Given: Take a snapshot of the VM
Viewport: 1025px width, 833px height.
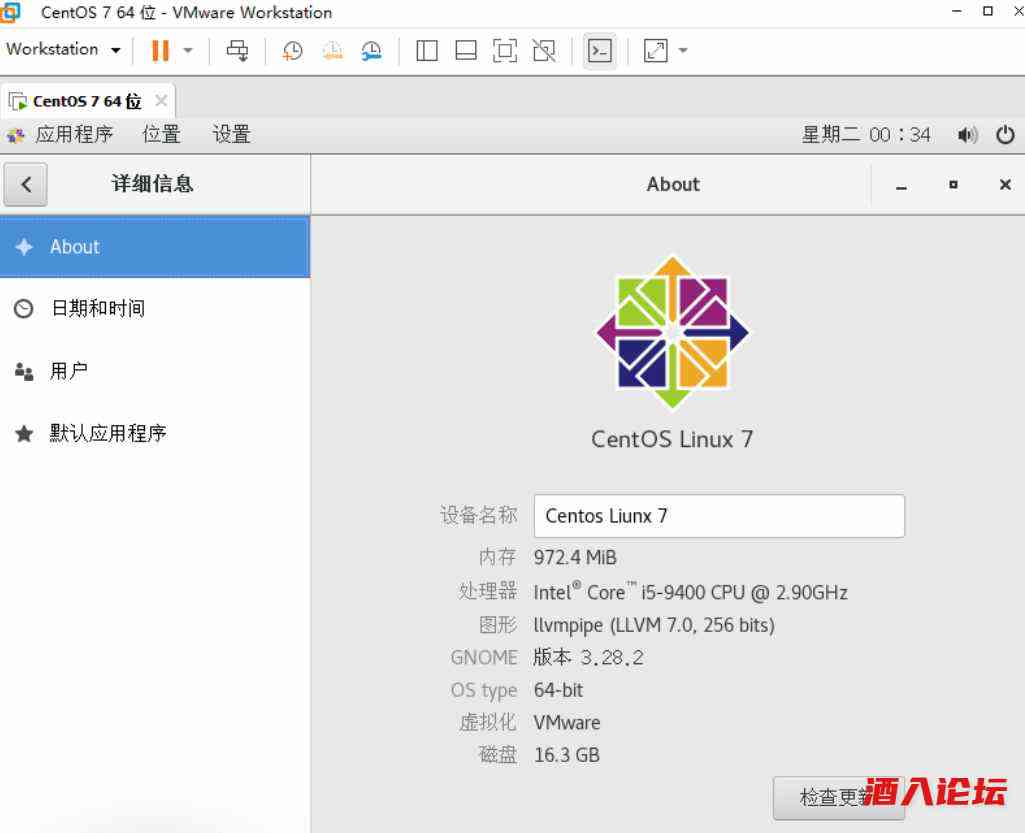Looking at the screenshot, I should (x=292, y=50).
